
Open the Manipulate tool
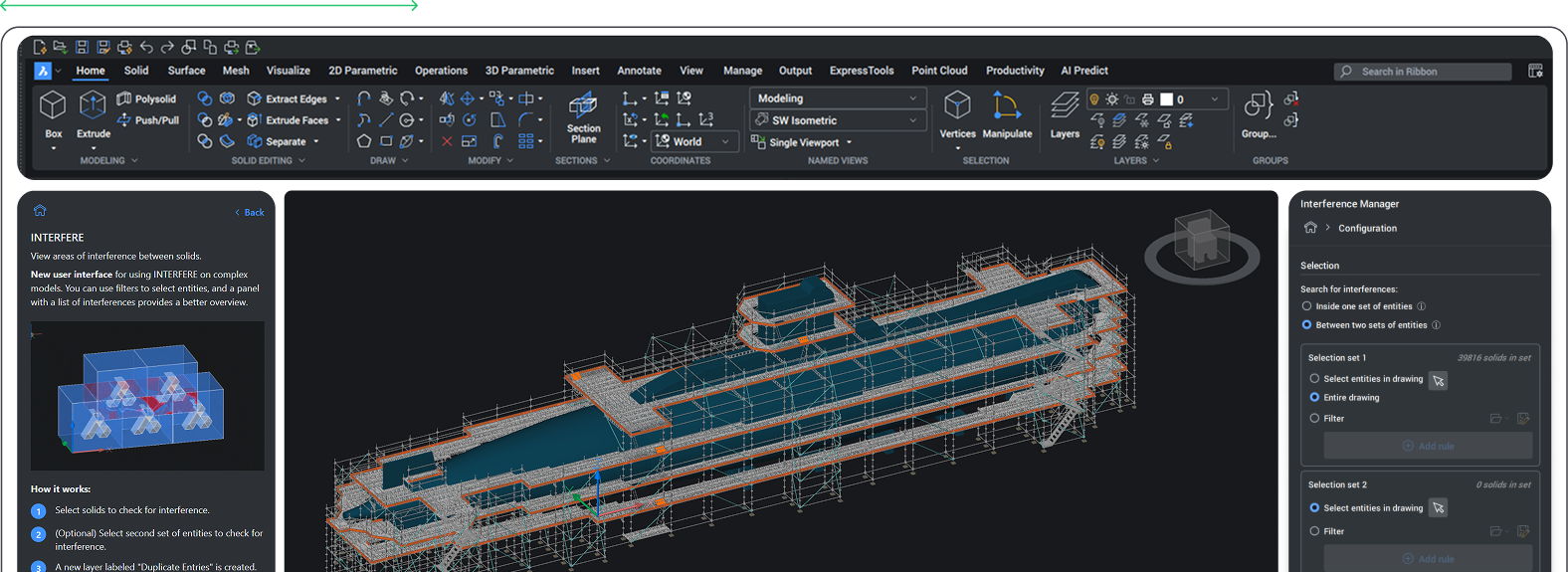click(x=1007, y=107)
